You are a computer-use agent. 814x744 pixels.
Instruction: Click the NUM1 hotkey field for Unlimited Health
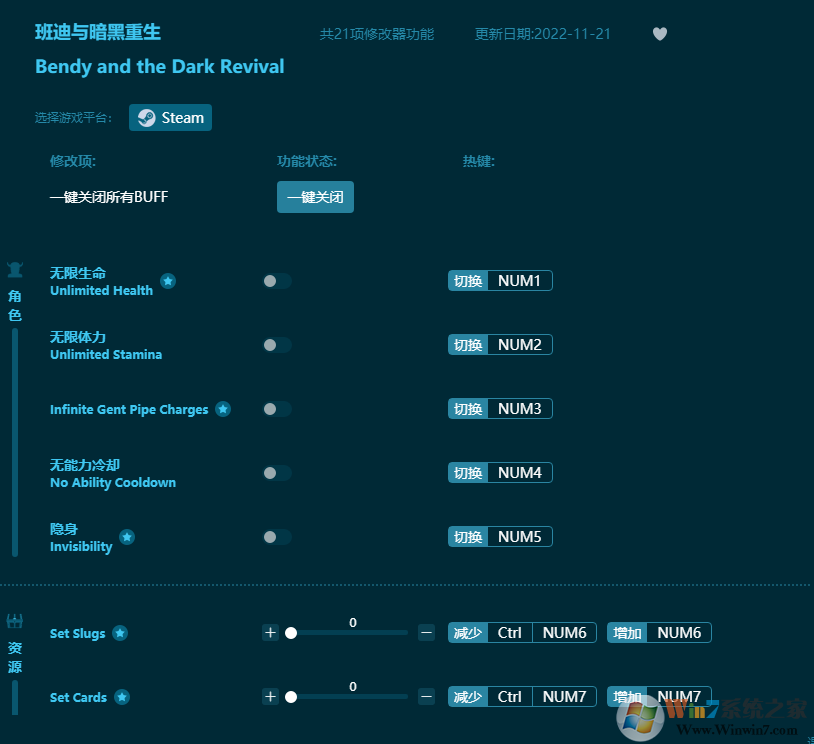pyautogui.click(x=519, y=281)
